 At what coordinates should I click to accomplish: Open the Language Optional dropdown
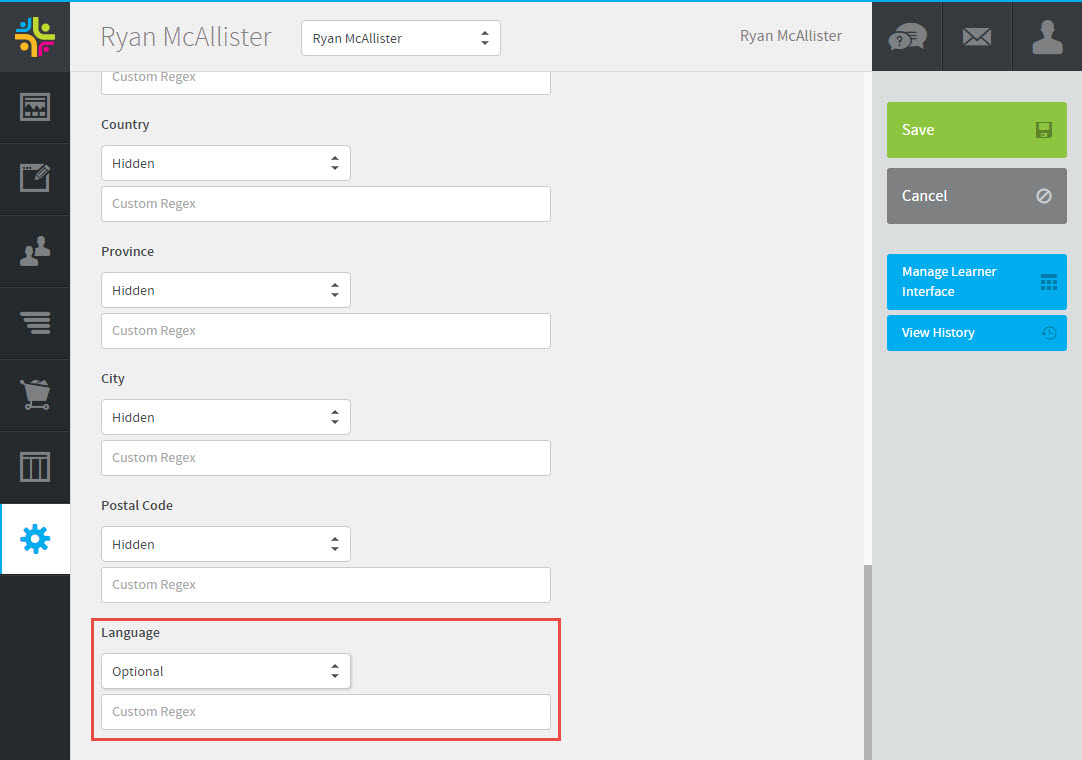pyautogui.click(x=226, y=671)
